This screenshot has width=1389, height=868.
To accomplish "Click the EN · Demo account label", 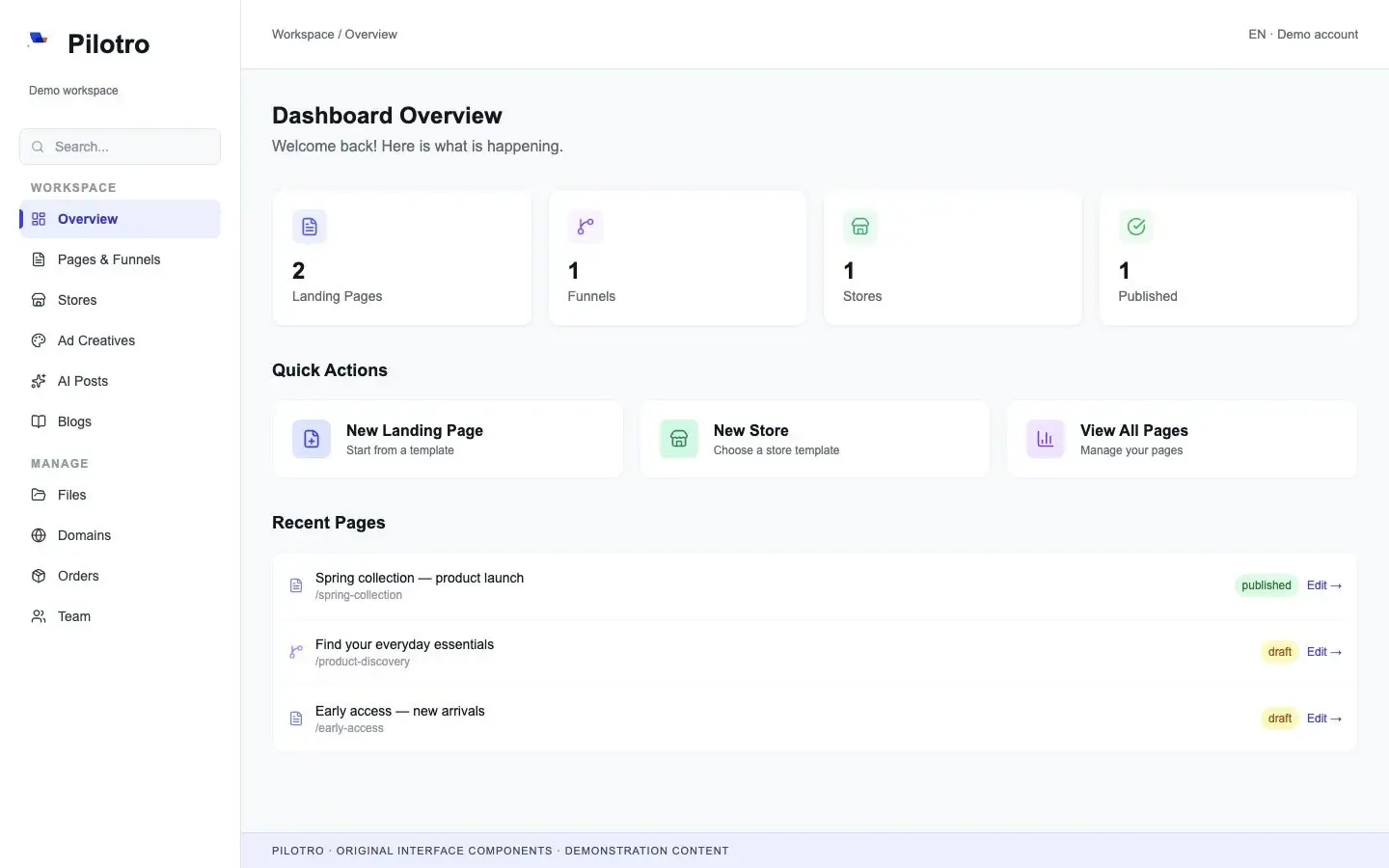I will coord(1303,34).
